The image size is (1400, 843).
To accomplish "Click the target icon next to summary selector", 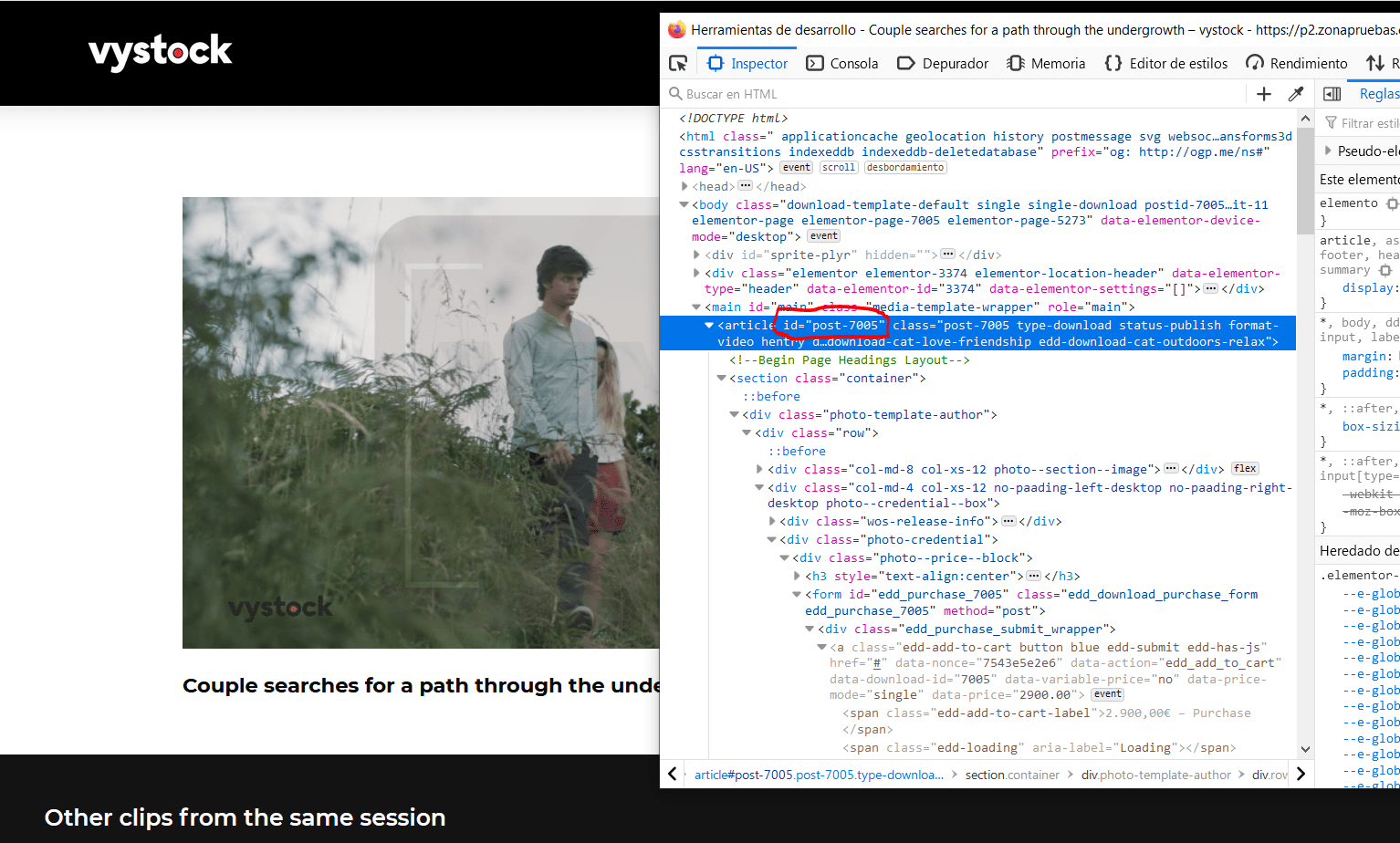I will click(1384, 271).
